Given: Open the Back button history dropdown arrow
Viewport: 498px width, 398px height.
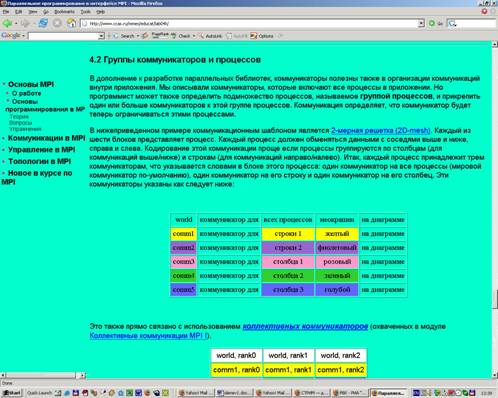Looking at the screenshot, I should tap(16, 24).
